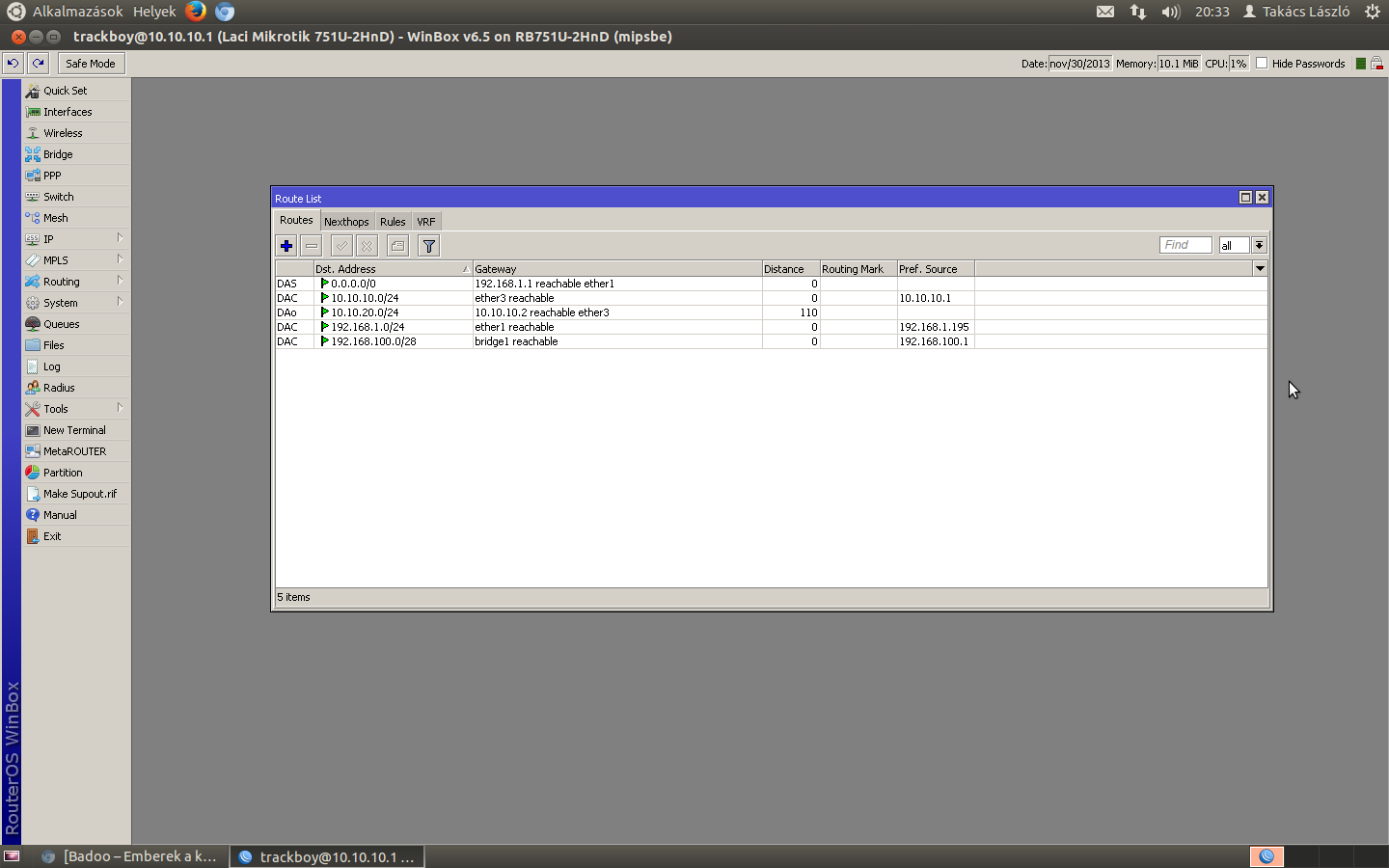This screenshot has width=1389, height=868.
Task: Sort by Routing Mark column header
Action: coord(858,269)
